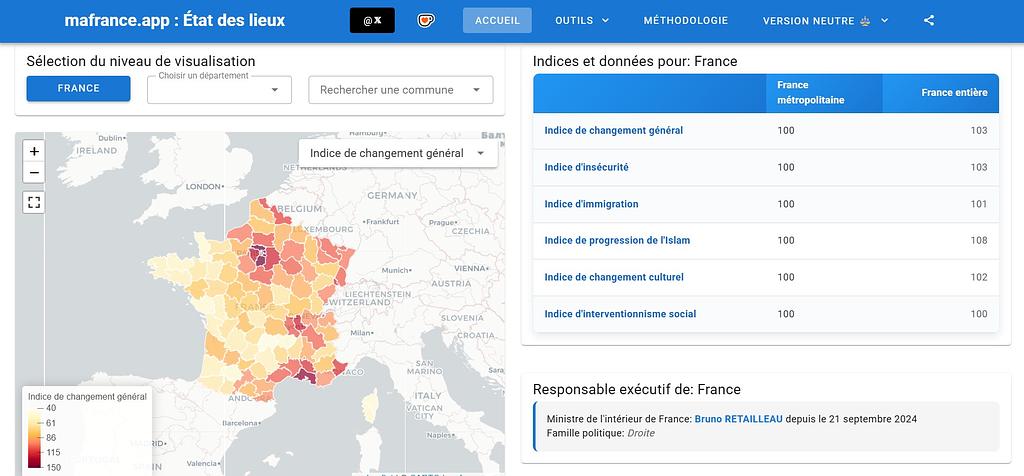The image size is (1024, 476).
Task: Click the Indice d'insécurité link
Action: [x=586, y=167]
